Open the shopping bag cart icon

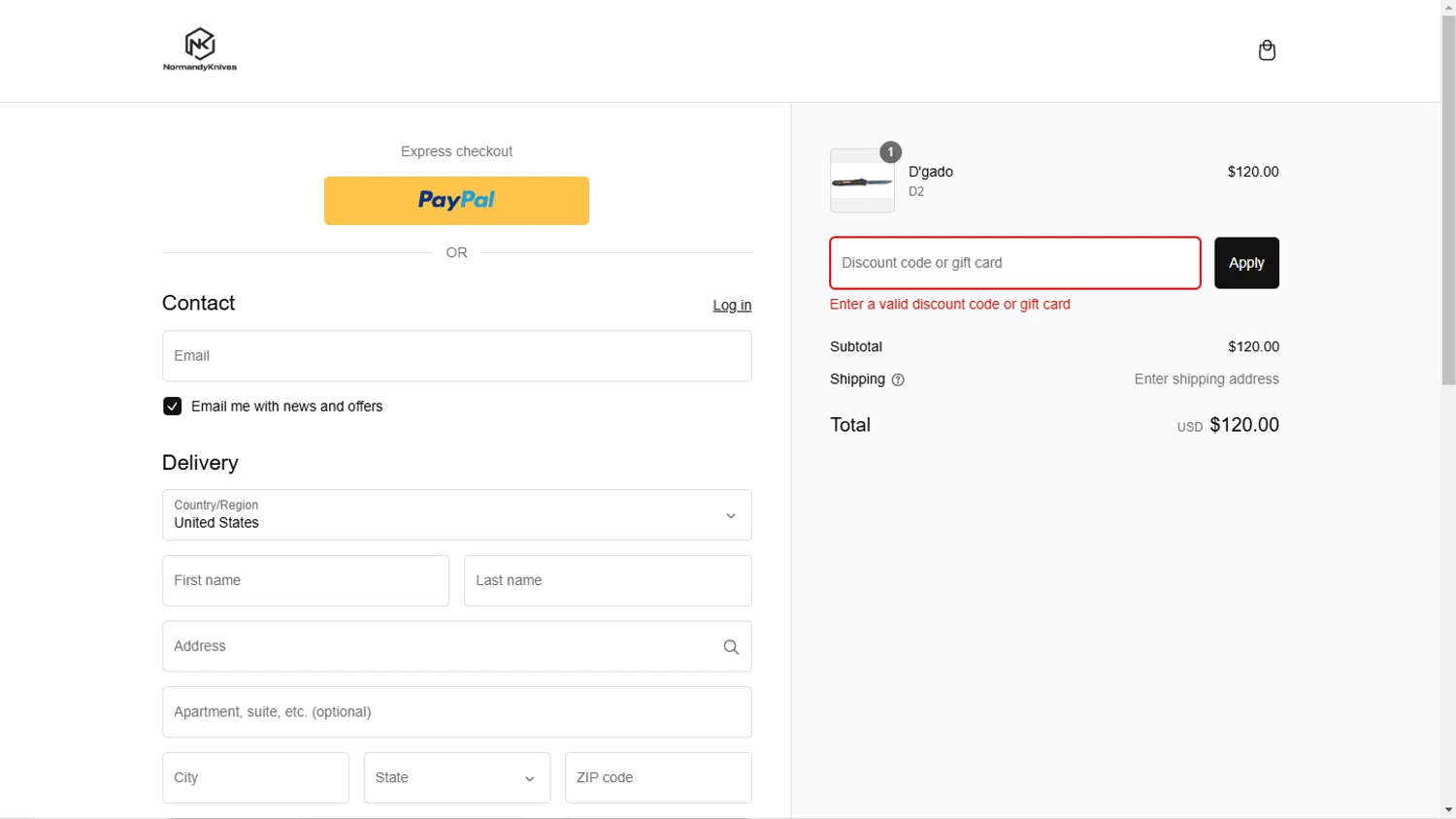pyautogui.click(x=1267, y=50)
